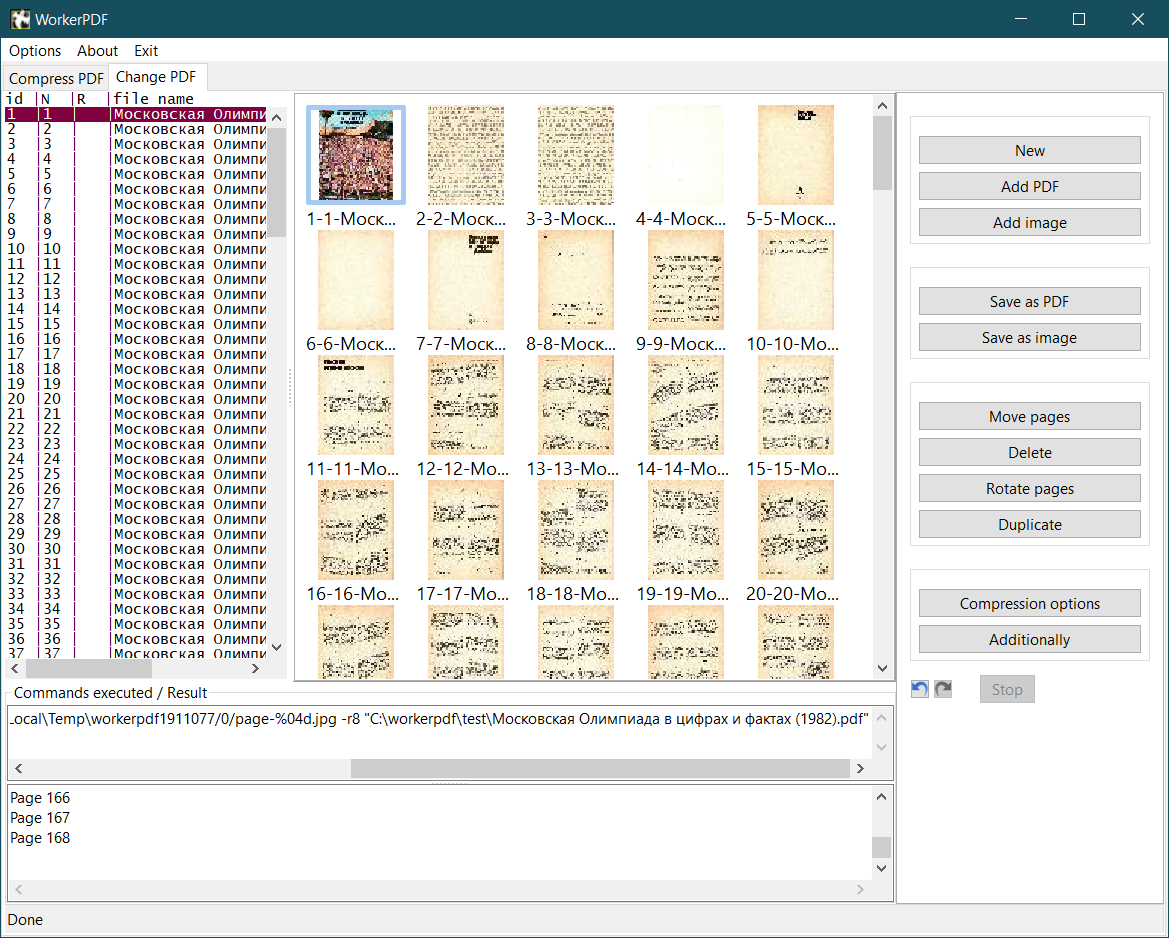Click result log scroll-down arrow
The height and width of the screenshot is (938, 1169).
[x=881, y=868]
